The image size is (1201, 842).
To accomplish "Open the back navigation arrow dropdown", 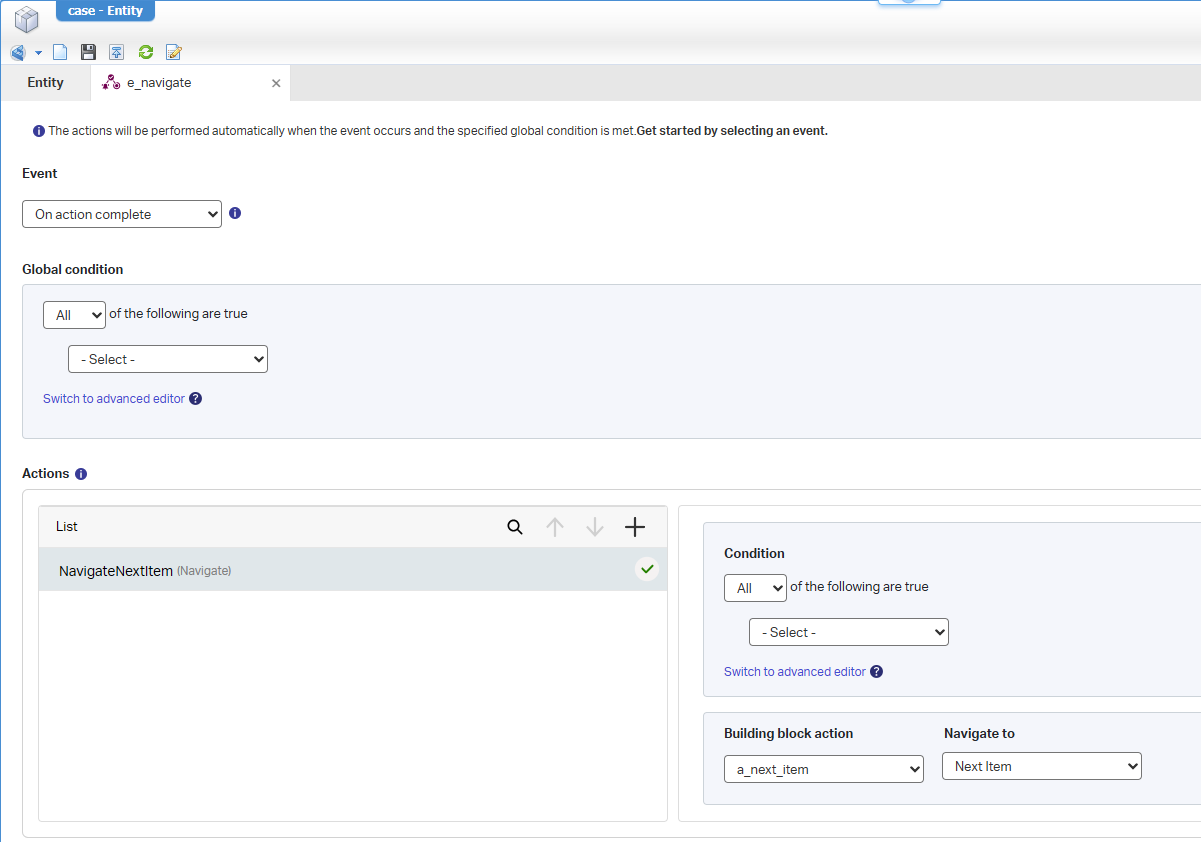I will 38,53.
